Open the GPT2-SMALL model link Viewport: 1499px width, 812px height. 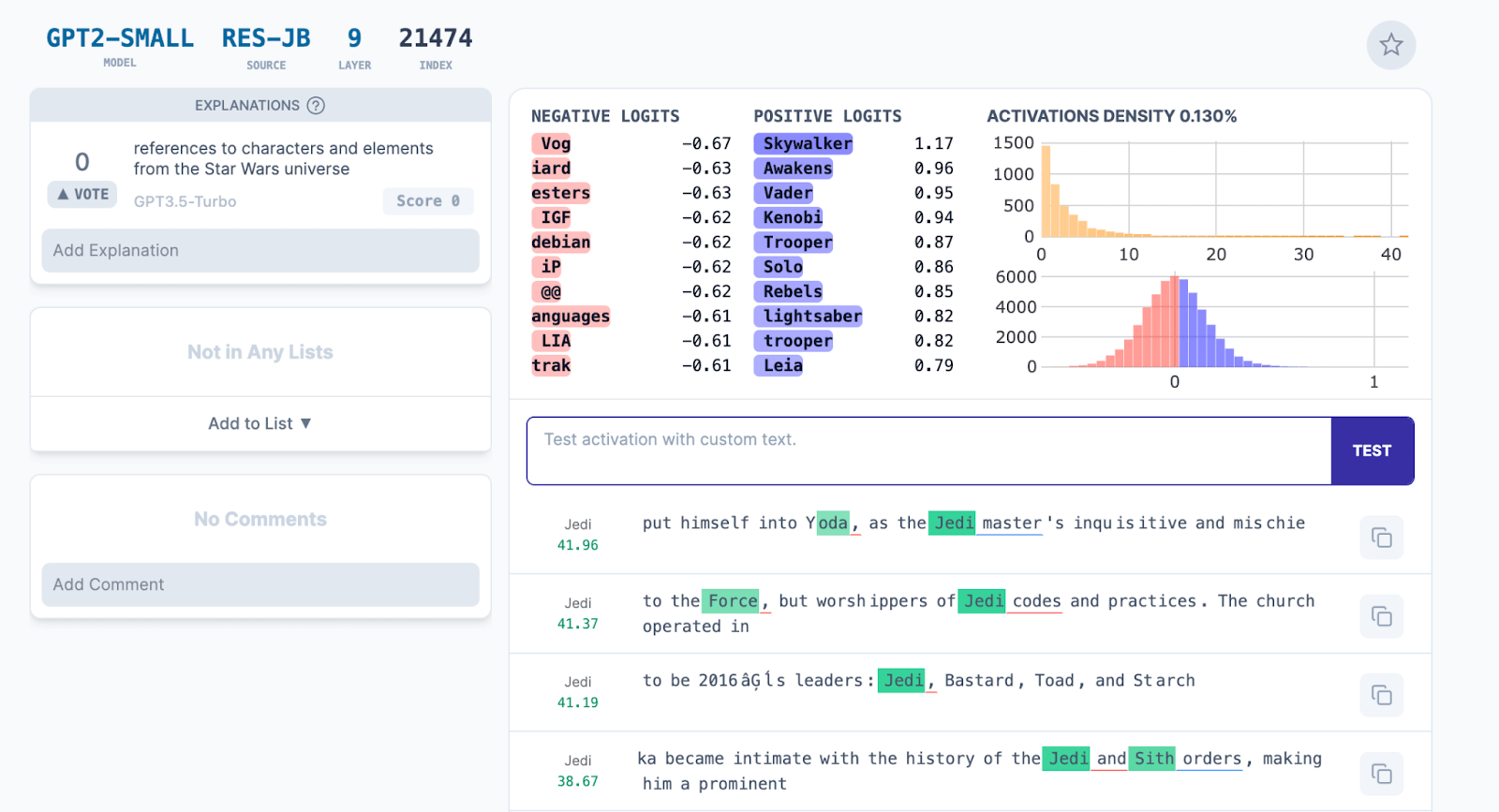point(120,38)
